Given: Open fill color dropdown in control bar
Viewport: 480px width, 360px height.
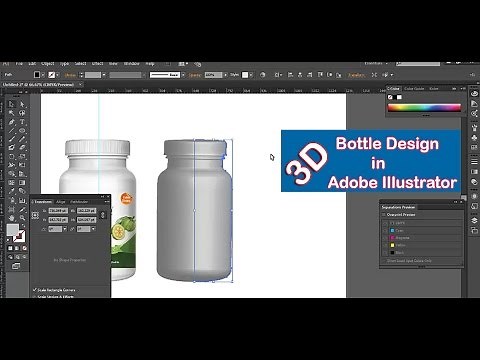Looking at the screenshot, I should point(42,75).
